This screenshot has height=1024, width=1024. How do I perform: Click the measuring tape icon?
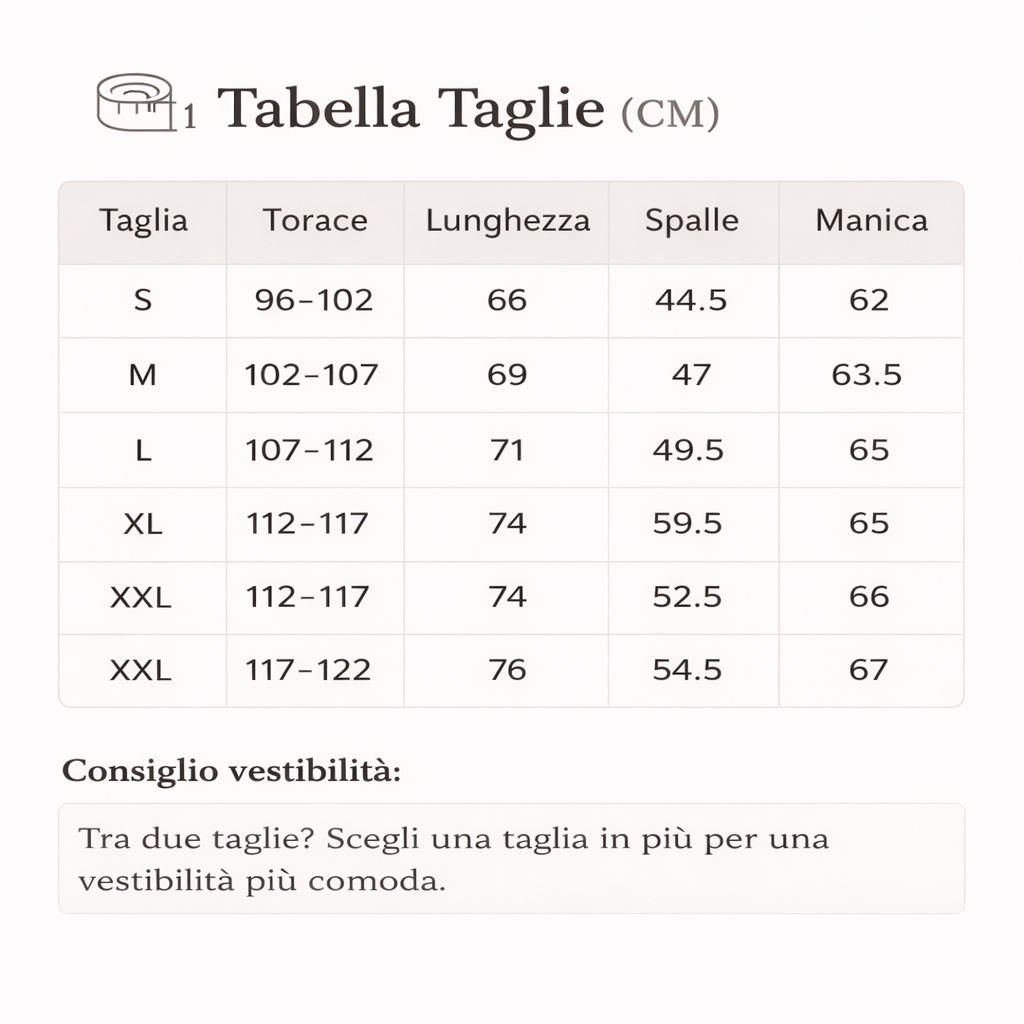pos(134,102)
